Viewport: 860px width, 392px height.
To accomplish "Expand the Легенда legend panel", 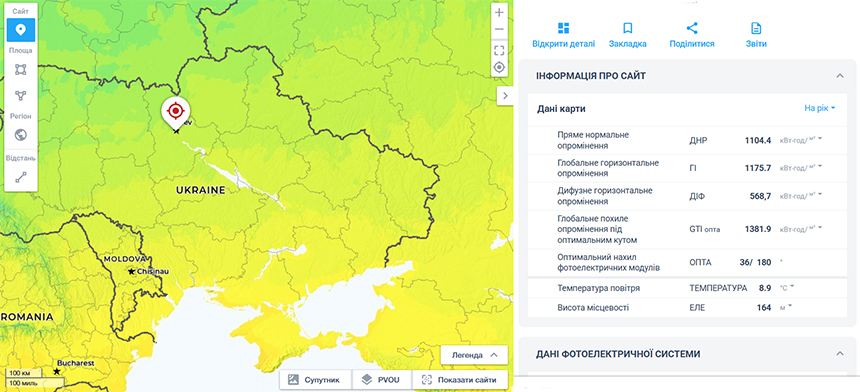I will 474,355.
